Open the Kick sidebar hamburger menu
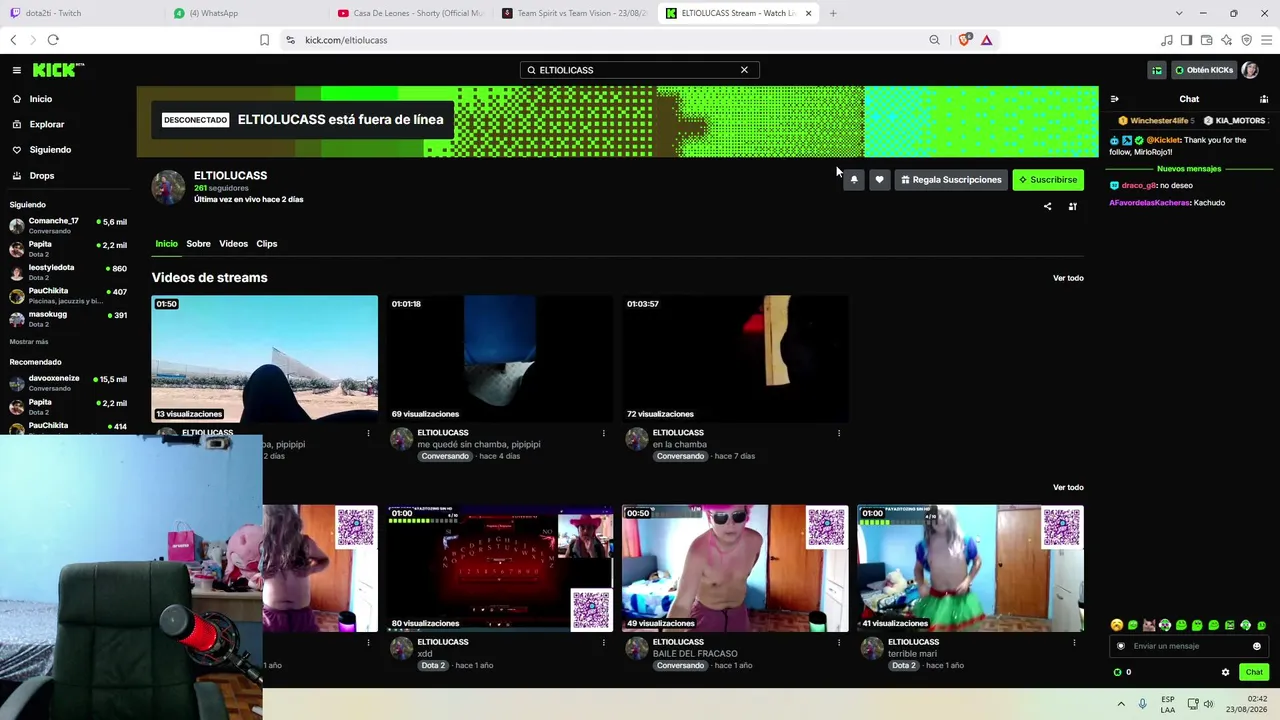 [x=17, y=70]
